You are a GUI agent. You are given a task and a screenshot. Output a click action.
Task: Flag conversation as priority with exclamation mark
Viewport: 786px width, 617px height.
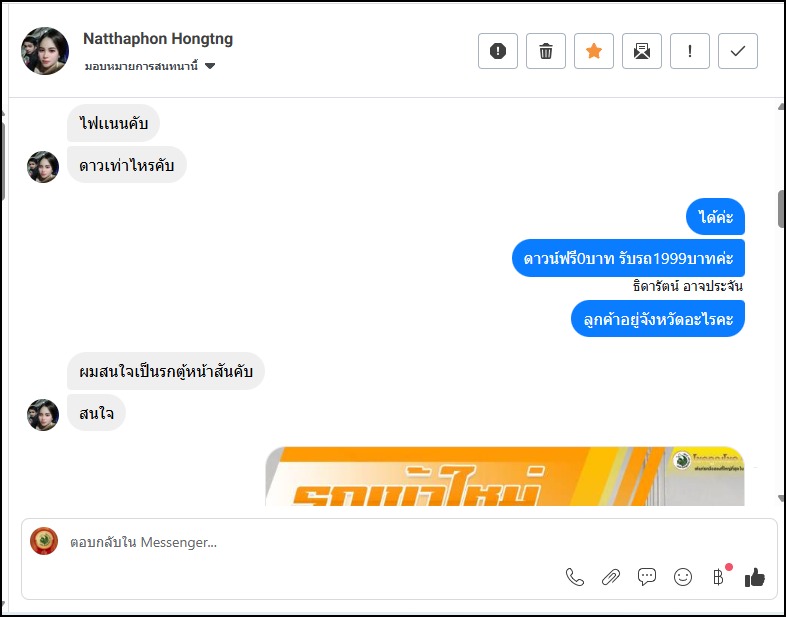pyautogui.click(x=690, y=51)
